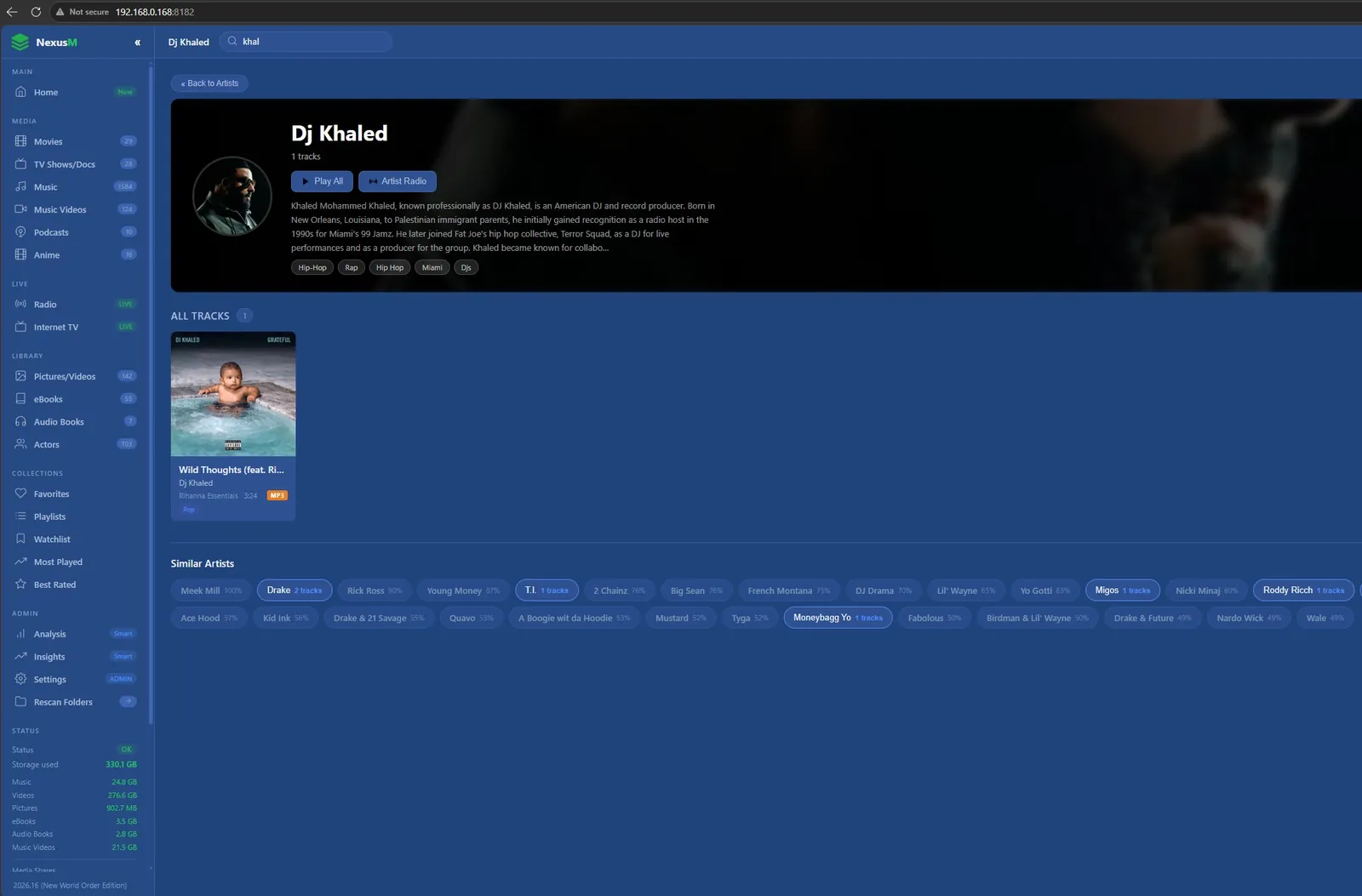Open the Playlists menu item
The image size is (1362, 896).
pyautogui.click(x=76, y=516)
